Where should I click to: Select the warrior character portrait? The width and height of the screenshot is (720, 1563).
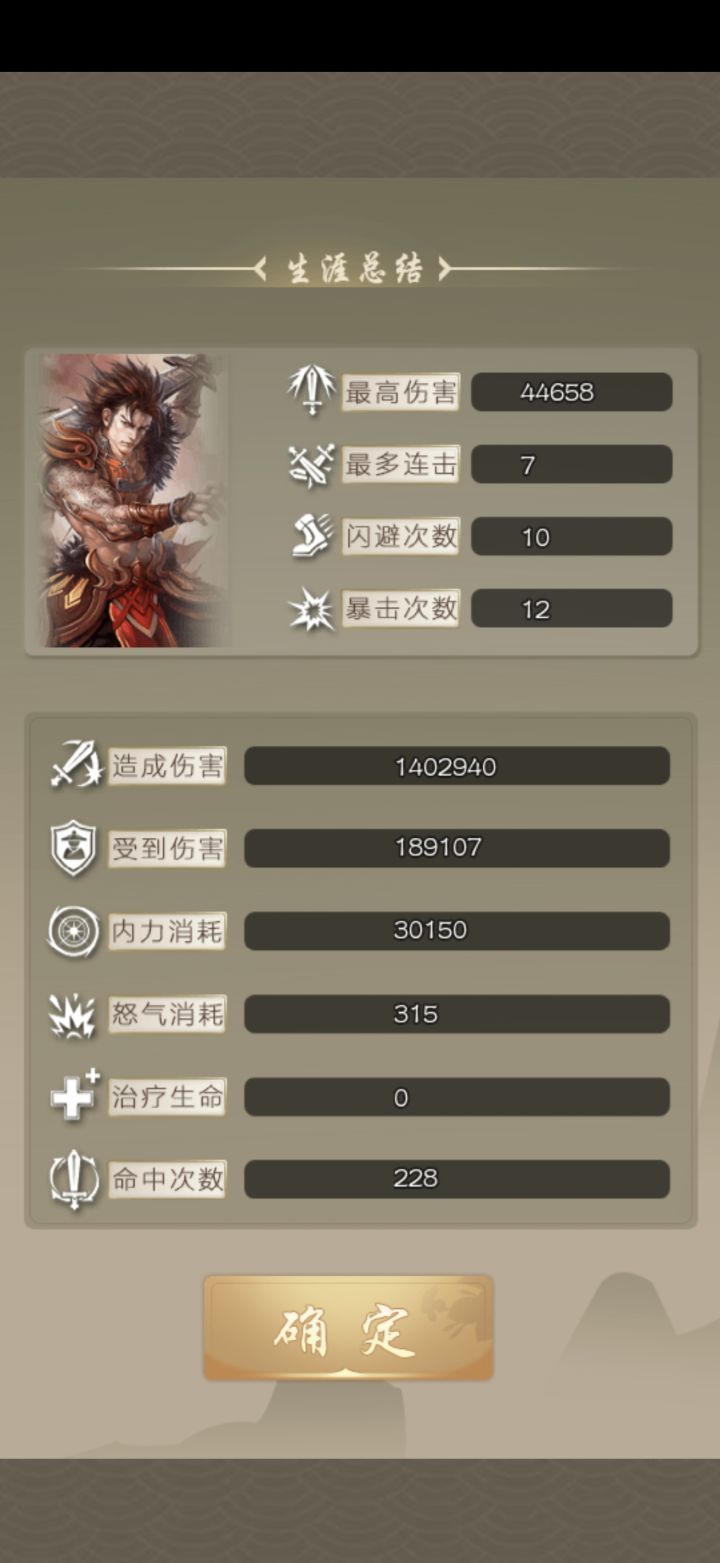pyautogui.click(x=133, y=501)
